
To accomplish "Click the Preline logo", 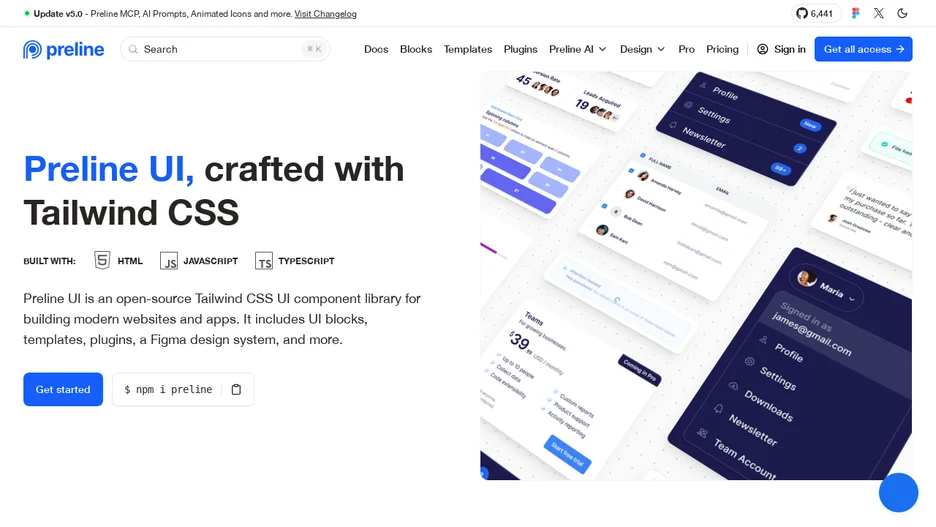I will coord(63,50).
